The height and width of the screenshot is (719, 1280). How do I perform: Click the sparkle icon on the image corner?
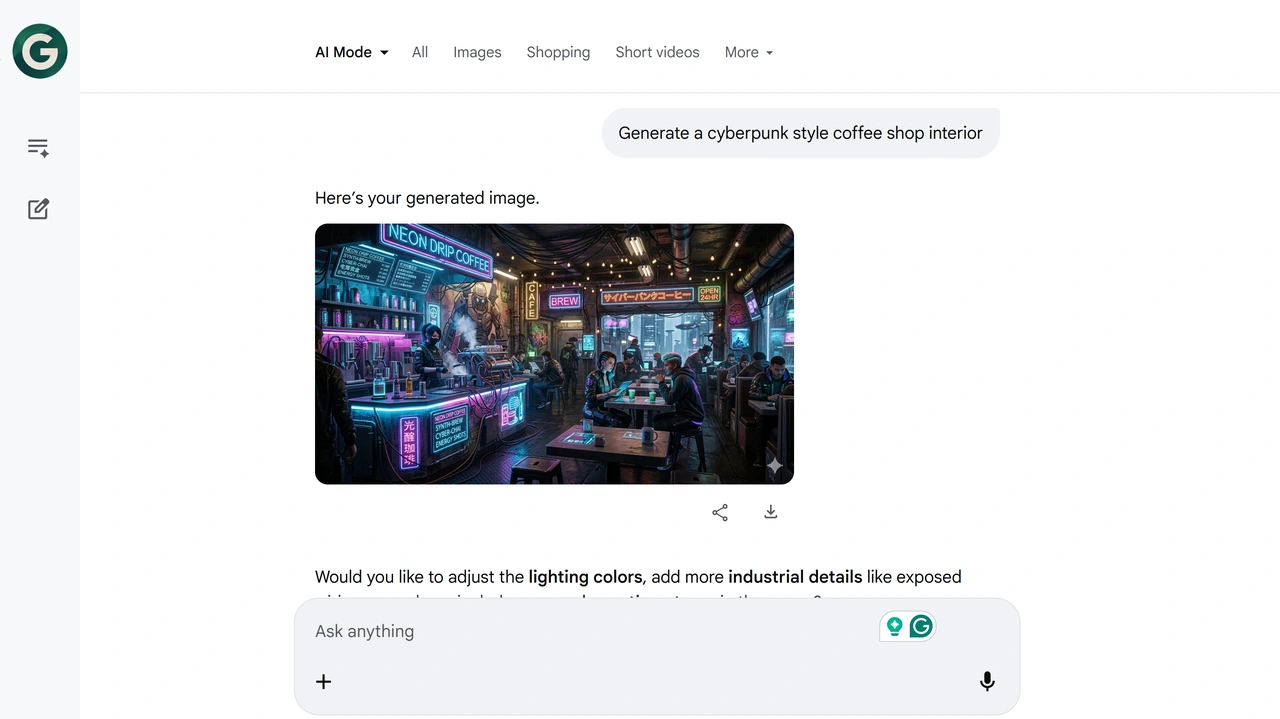tap(774, 466)
